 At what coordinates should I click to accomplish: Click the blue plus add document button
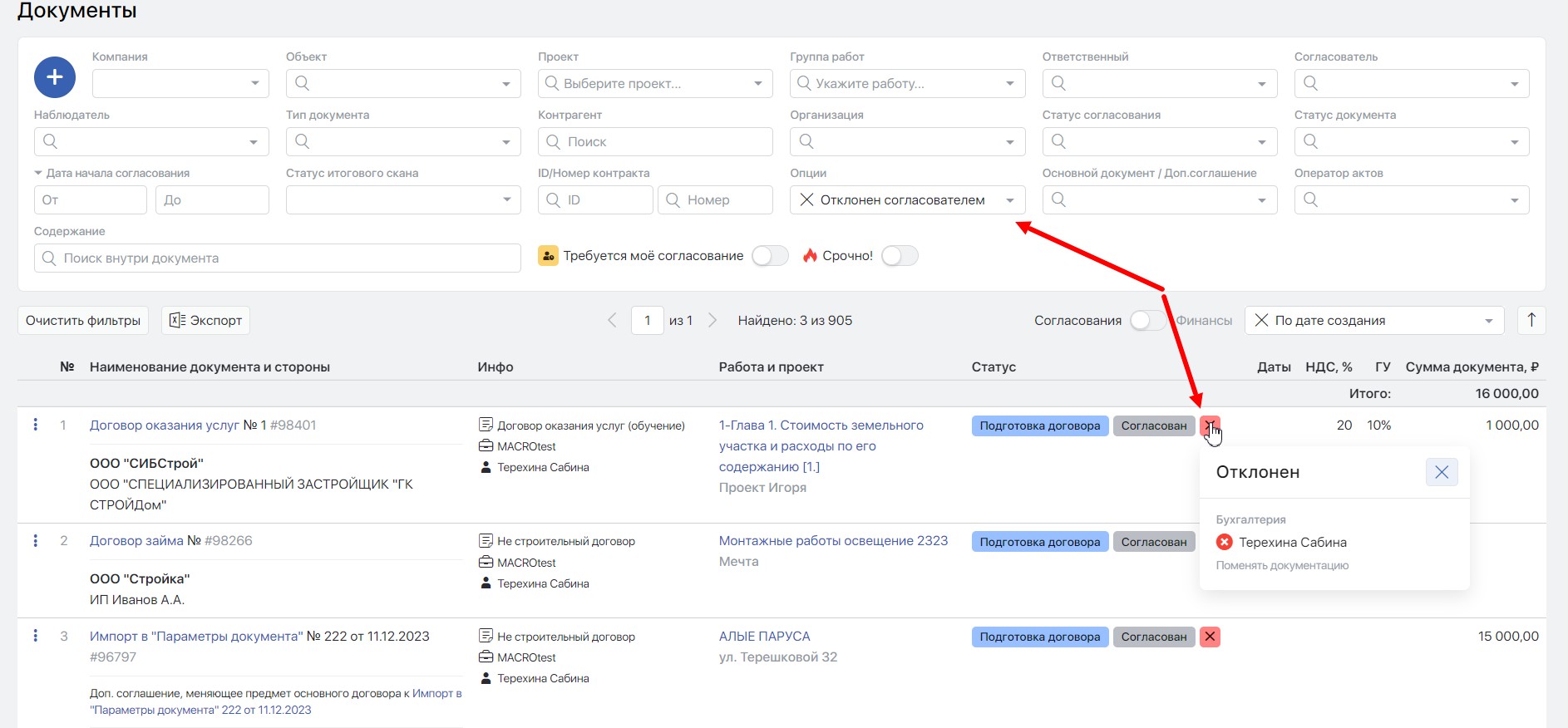click(x=55, y=77)
